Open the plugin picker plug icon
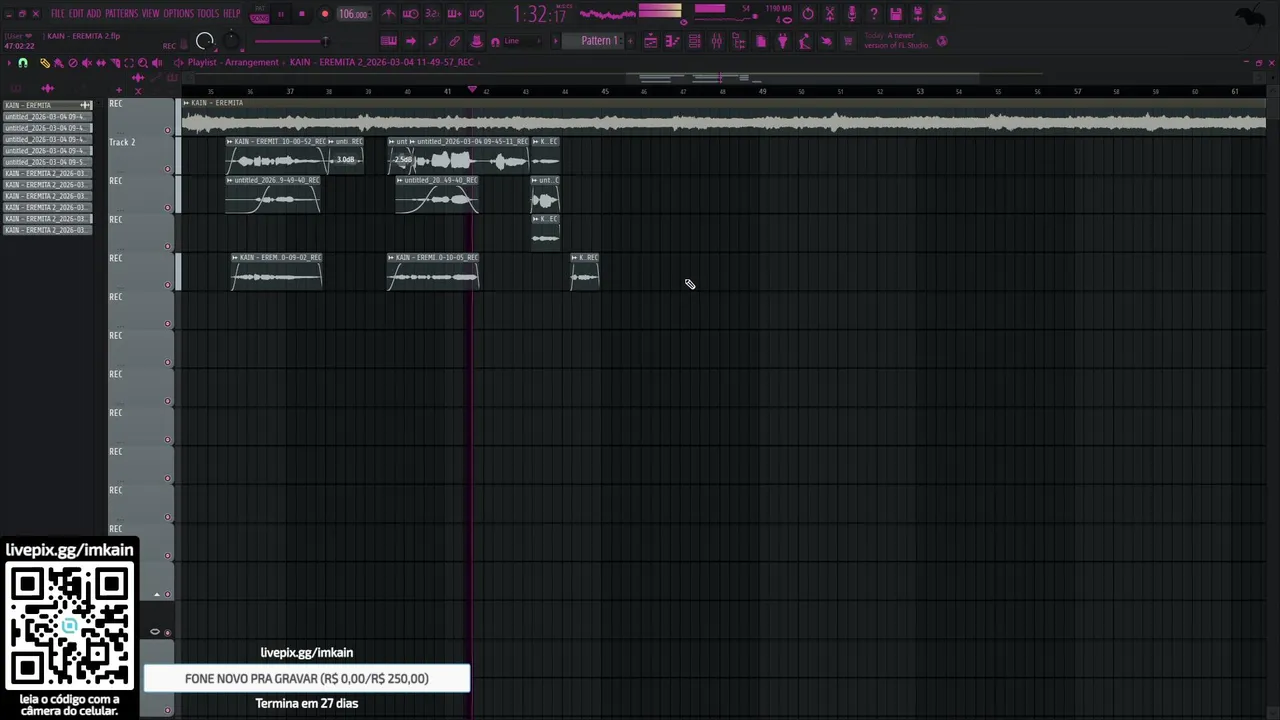 [x=783, y=41]
